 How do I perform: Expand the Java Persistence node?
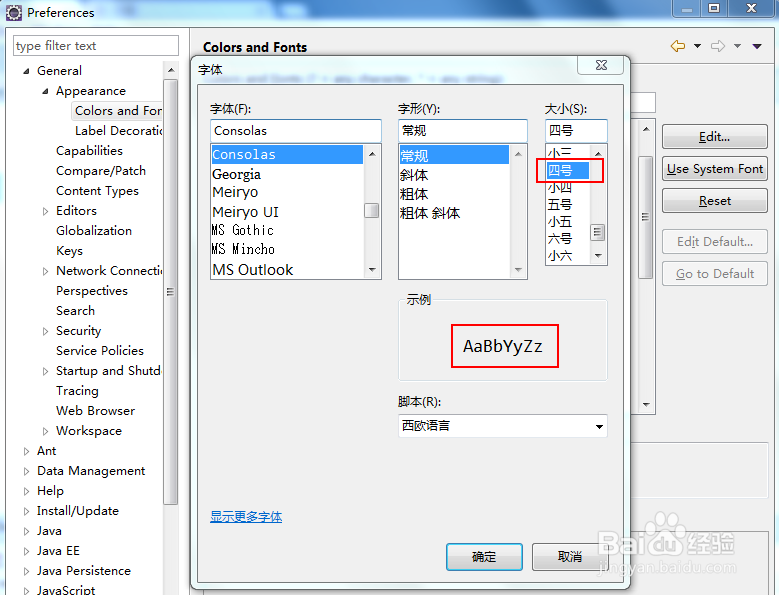point(26,571)
